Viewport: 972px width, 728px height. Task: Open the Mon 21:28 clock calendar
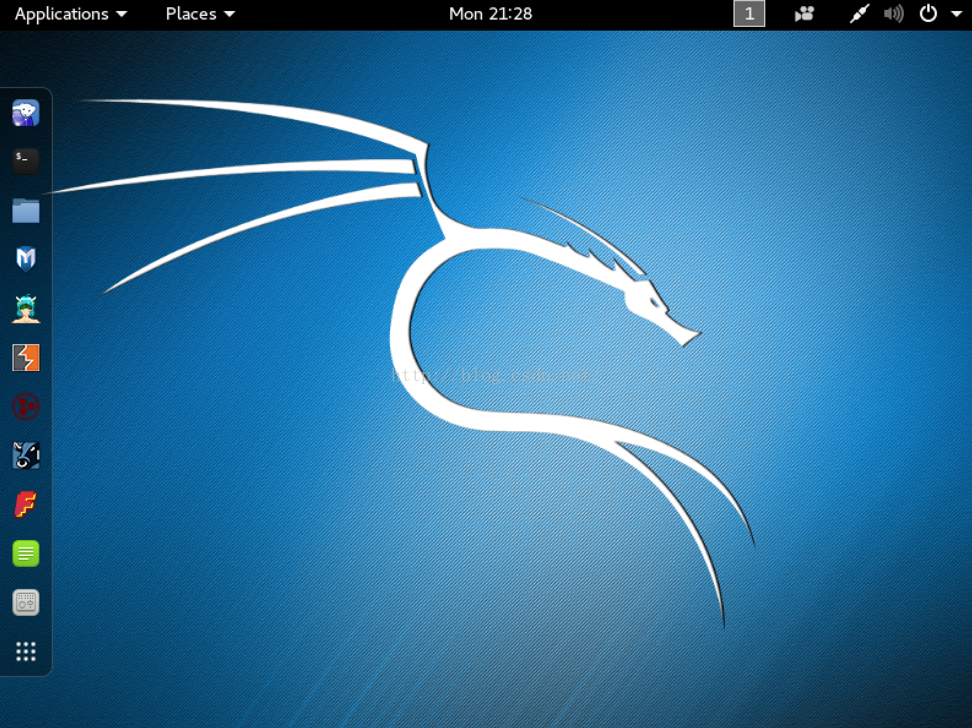point(490,14)
